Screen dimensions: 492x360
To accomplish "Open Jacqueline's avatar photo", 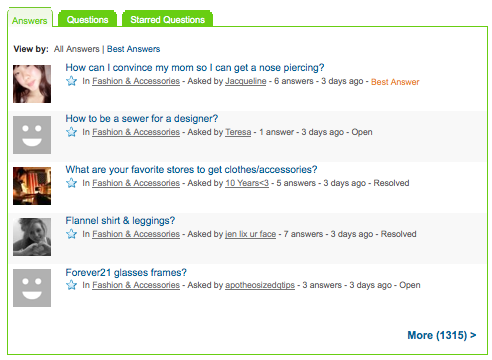I will [x=32, y=84].
